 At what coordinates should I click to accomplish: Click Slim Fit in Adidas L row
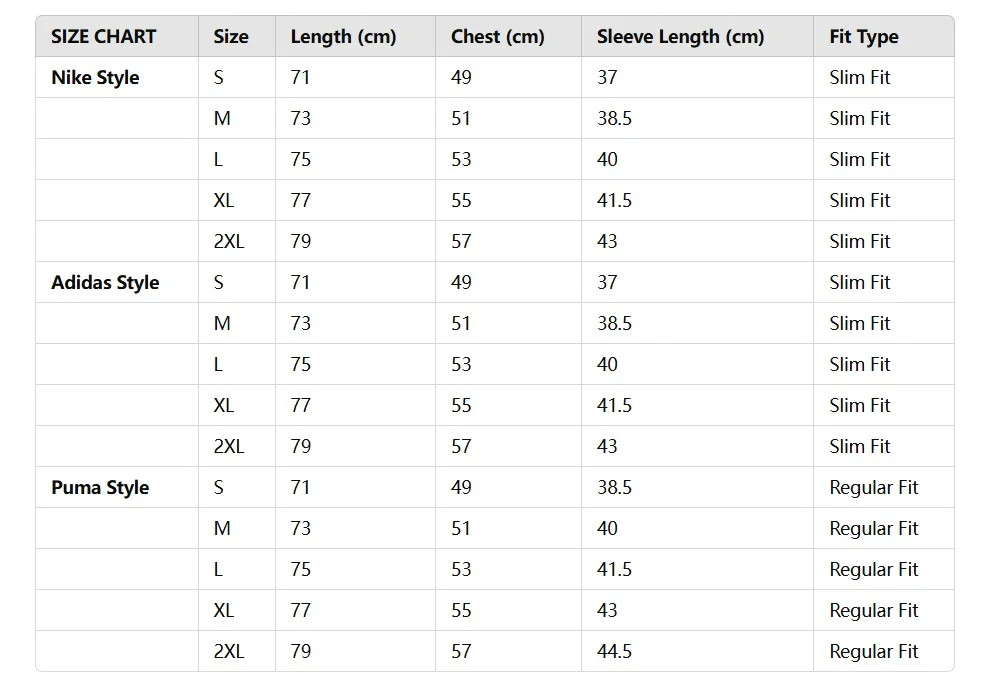click(x=859, y=365)
